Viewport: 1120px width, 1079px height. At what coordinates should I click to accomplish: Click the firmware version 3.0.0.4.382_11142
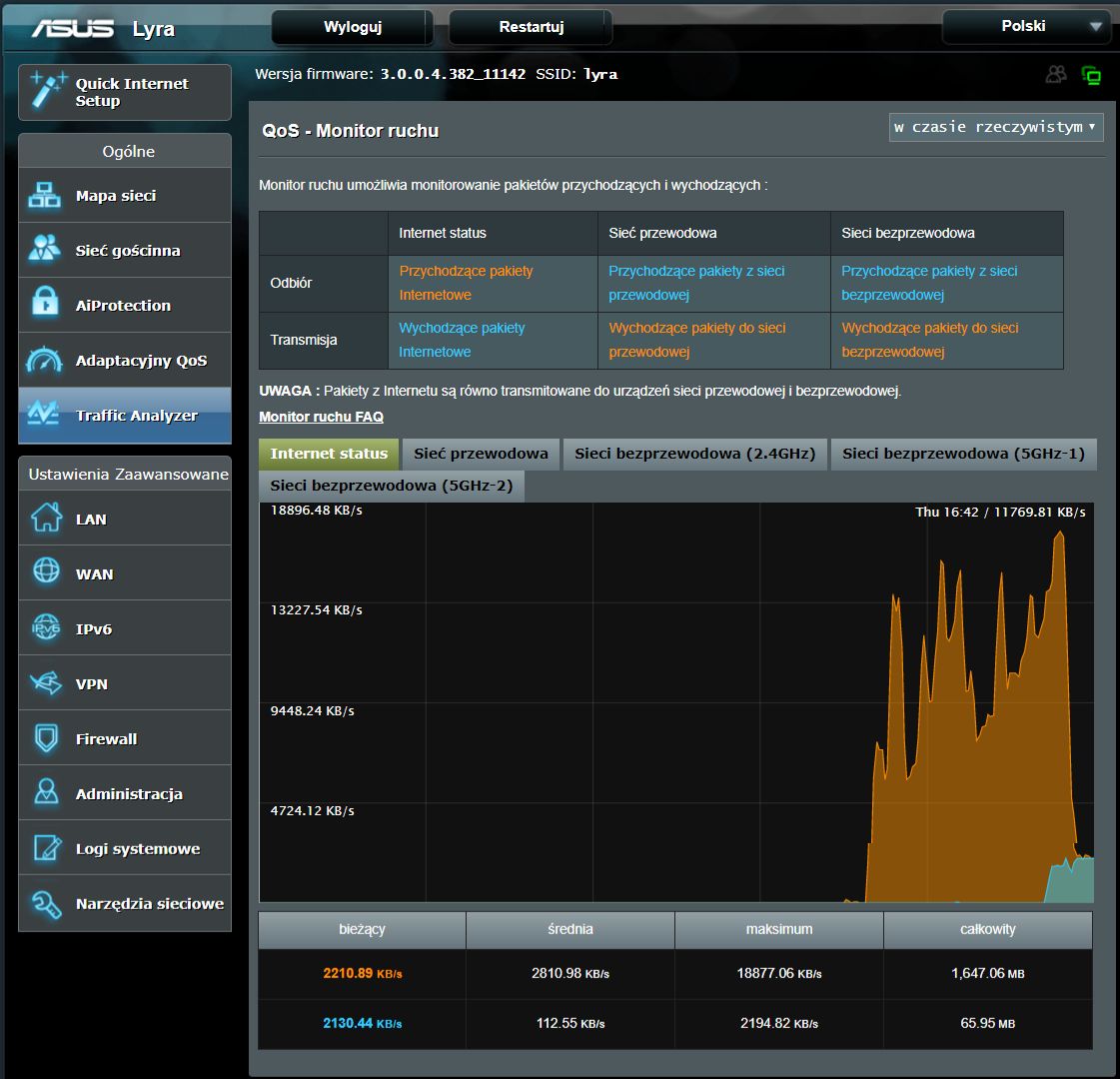453,74
